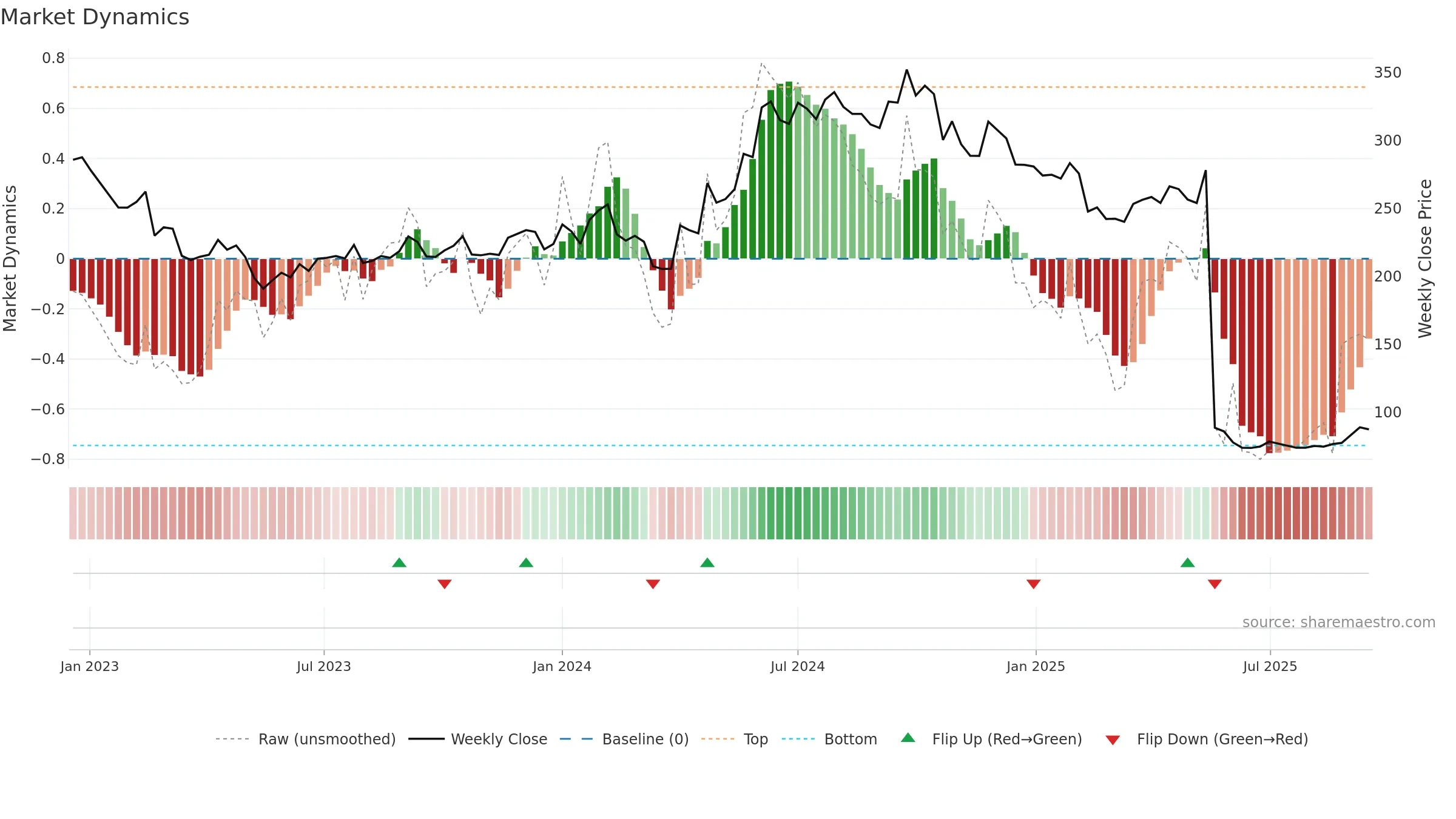Click the red Flip Down legend triangle
The image size is (1456, 819).
(x=1113, y=740)
